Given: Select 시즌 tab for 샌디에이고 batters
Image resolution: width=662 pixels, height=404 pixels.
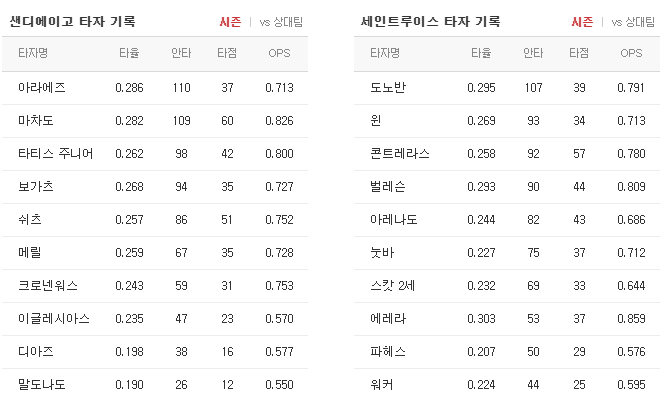Looking at the screenshot, I should (x=230, y=22).
